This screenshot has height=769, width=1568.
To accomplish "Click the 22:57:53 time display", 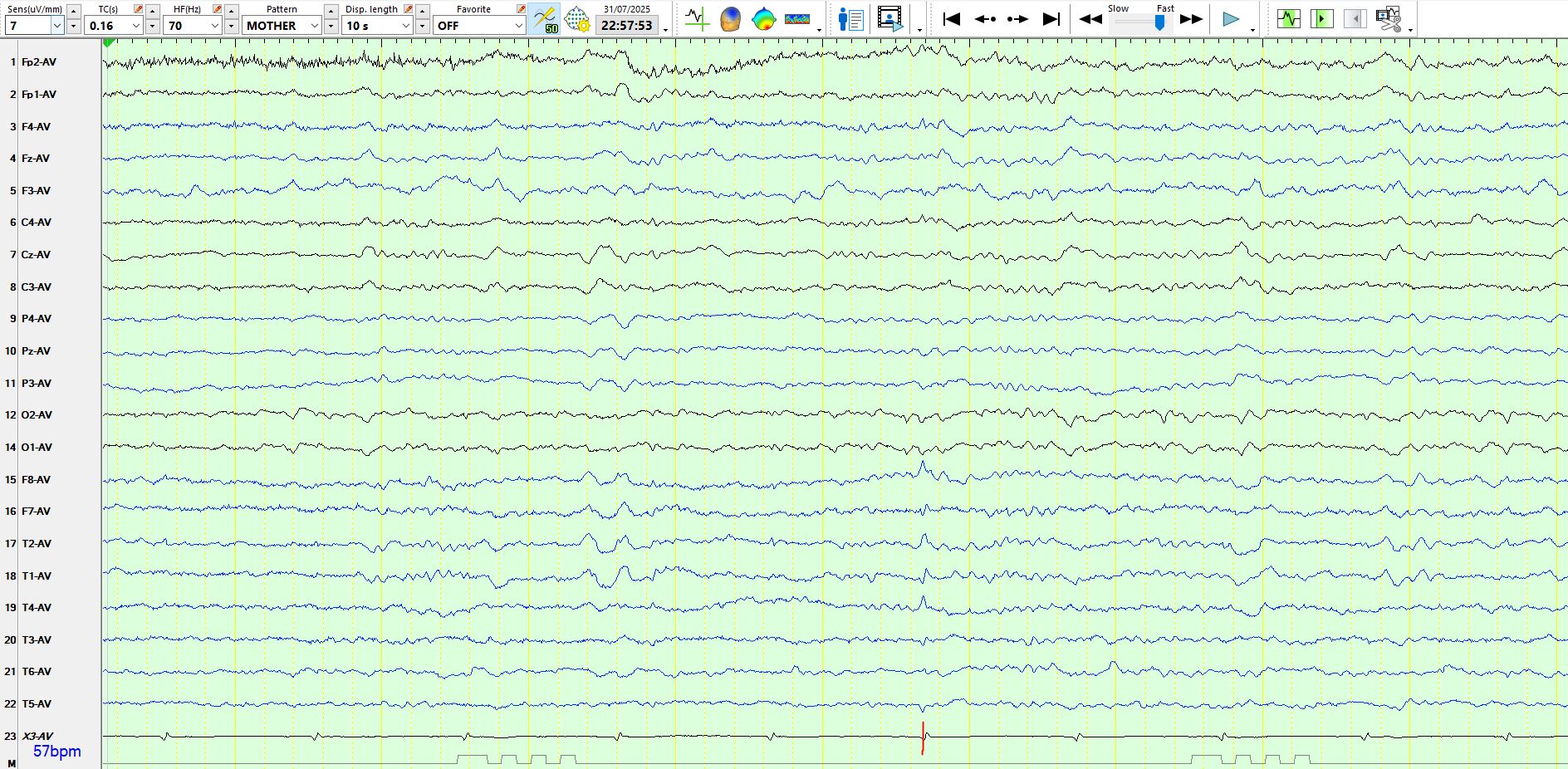I will 626,26.
